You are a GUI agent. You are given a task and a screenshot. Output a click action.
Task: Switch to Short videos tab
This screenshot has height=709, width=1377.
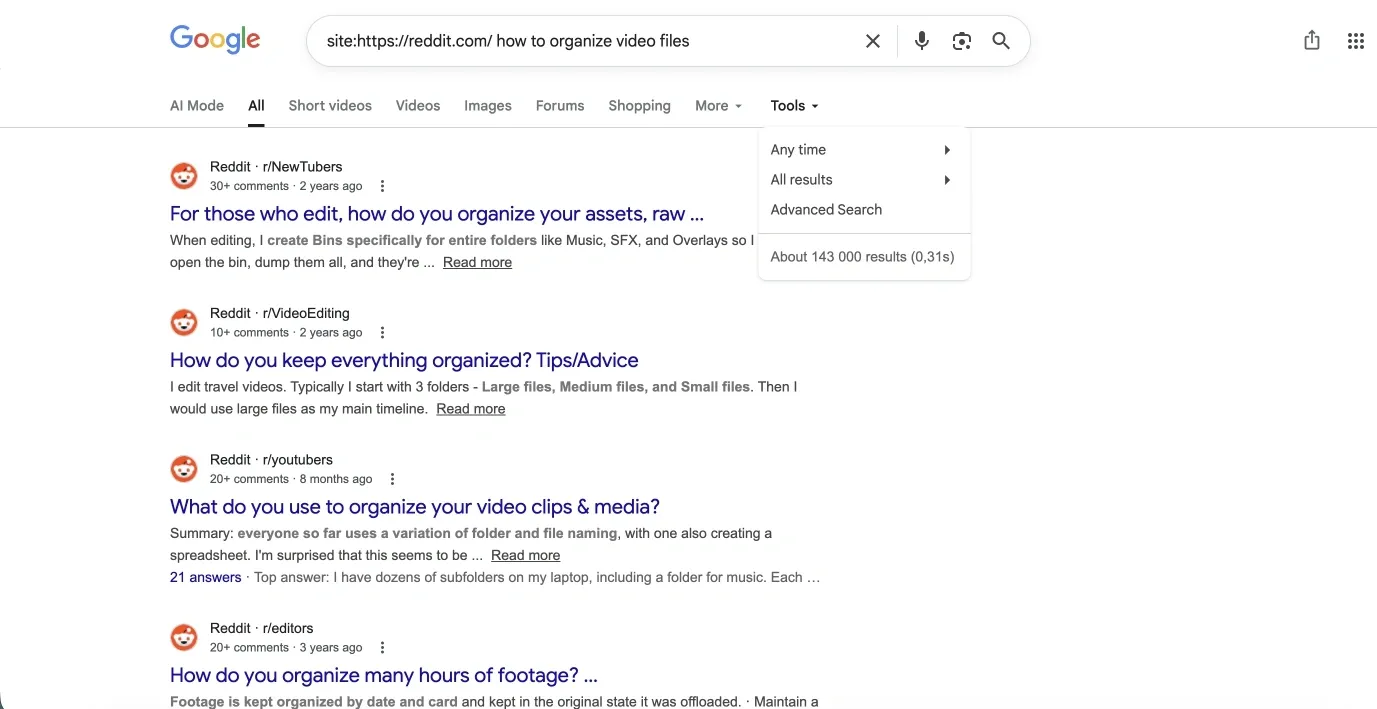point(330,106)
